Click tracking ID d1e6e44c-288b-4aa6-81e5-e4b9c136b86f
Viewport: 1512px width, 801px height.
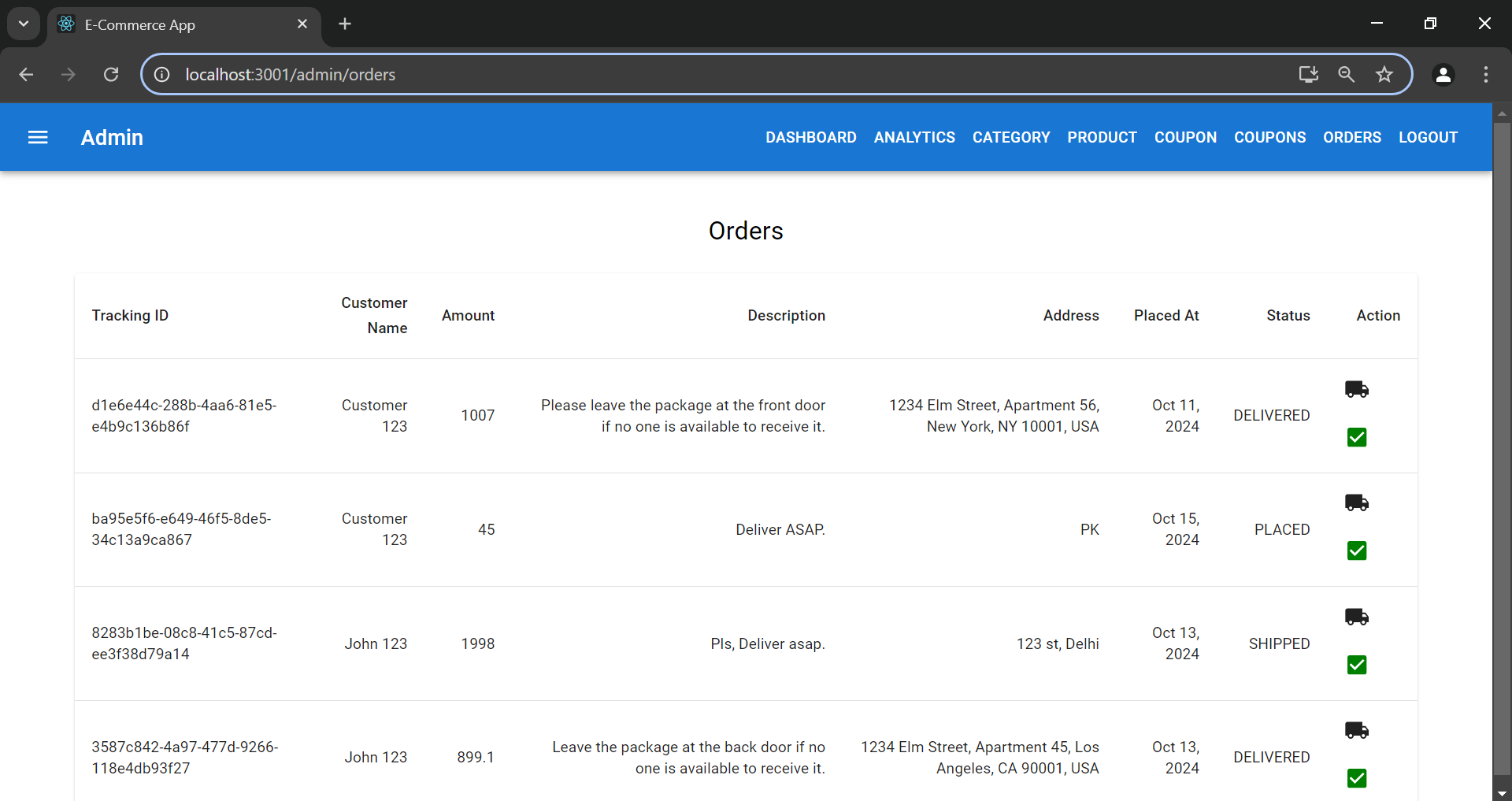point(184,416)
